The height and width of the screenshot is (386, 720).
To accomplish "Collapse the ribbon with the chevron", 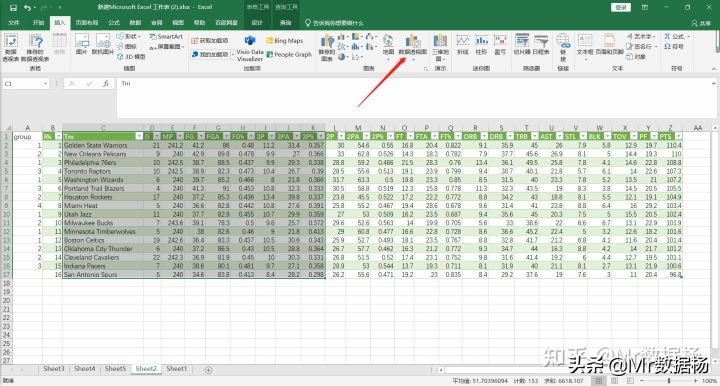I will click(x=714, y=68).
